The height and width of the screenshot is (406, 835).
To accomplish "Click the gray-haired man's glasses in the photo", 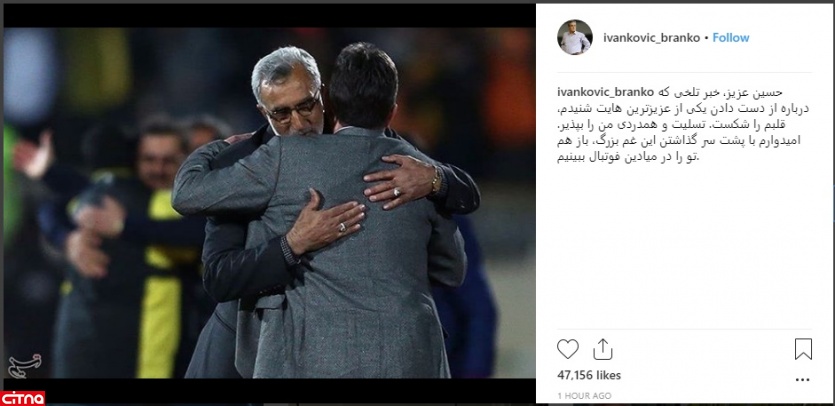I will [292, 111].
